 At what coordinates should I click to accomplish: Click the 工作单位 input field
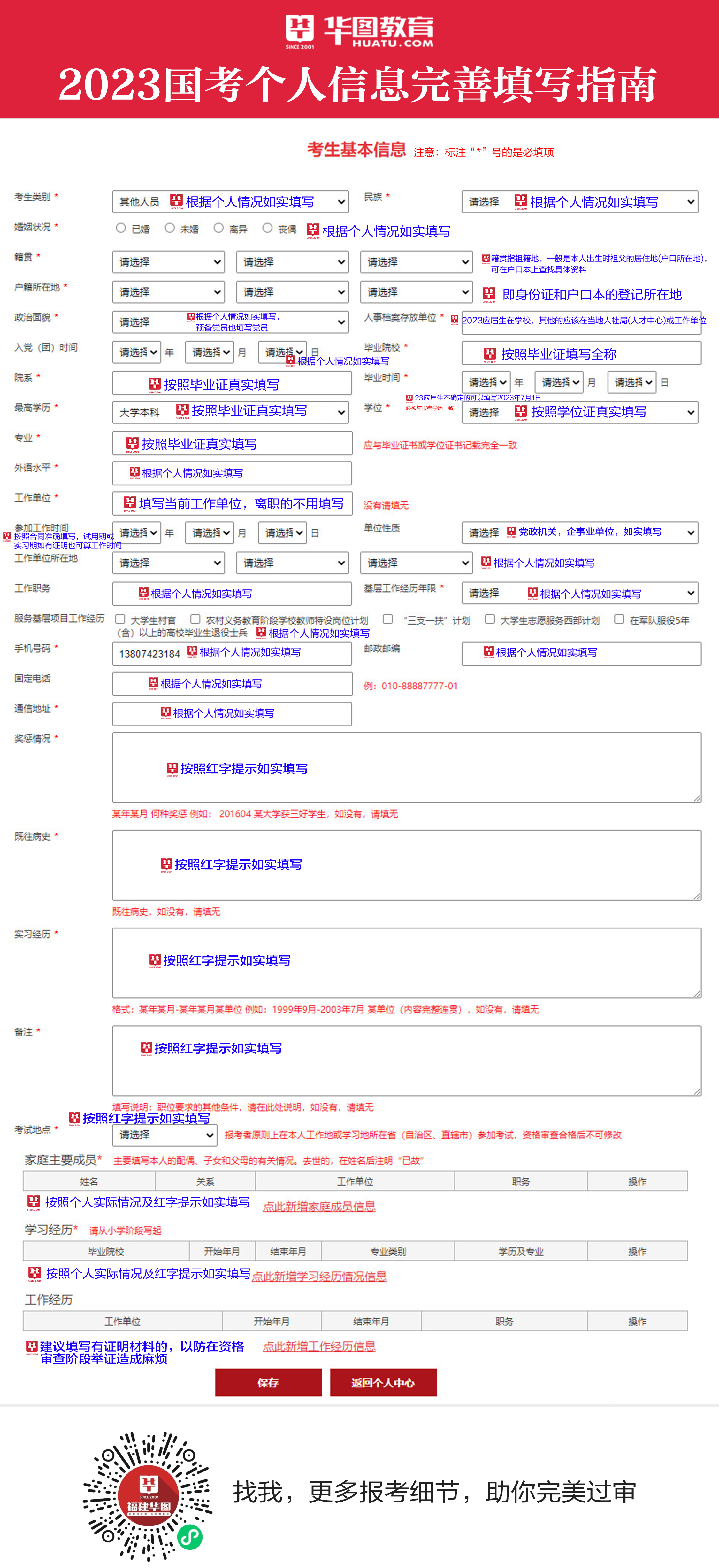232,503
